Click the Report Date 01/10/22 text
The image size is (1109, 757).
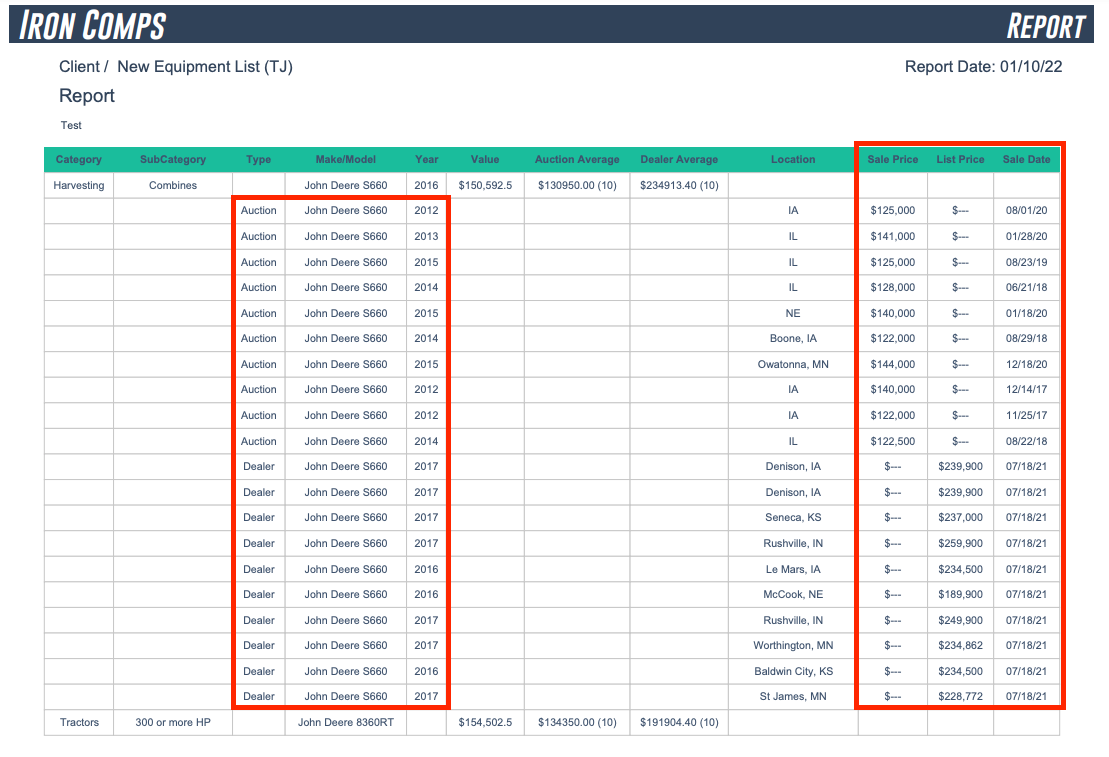coord(983,67)
